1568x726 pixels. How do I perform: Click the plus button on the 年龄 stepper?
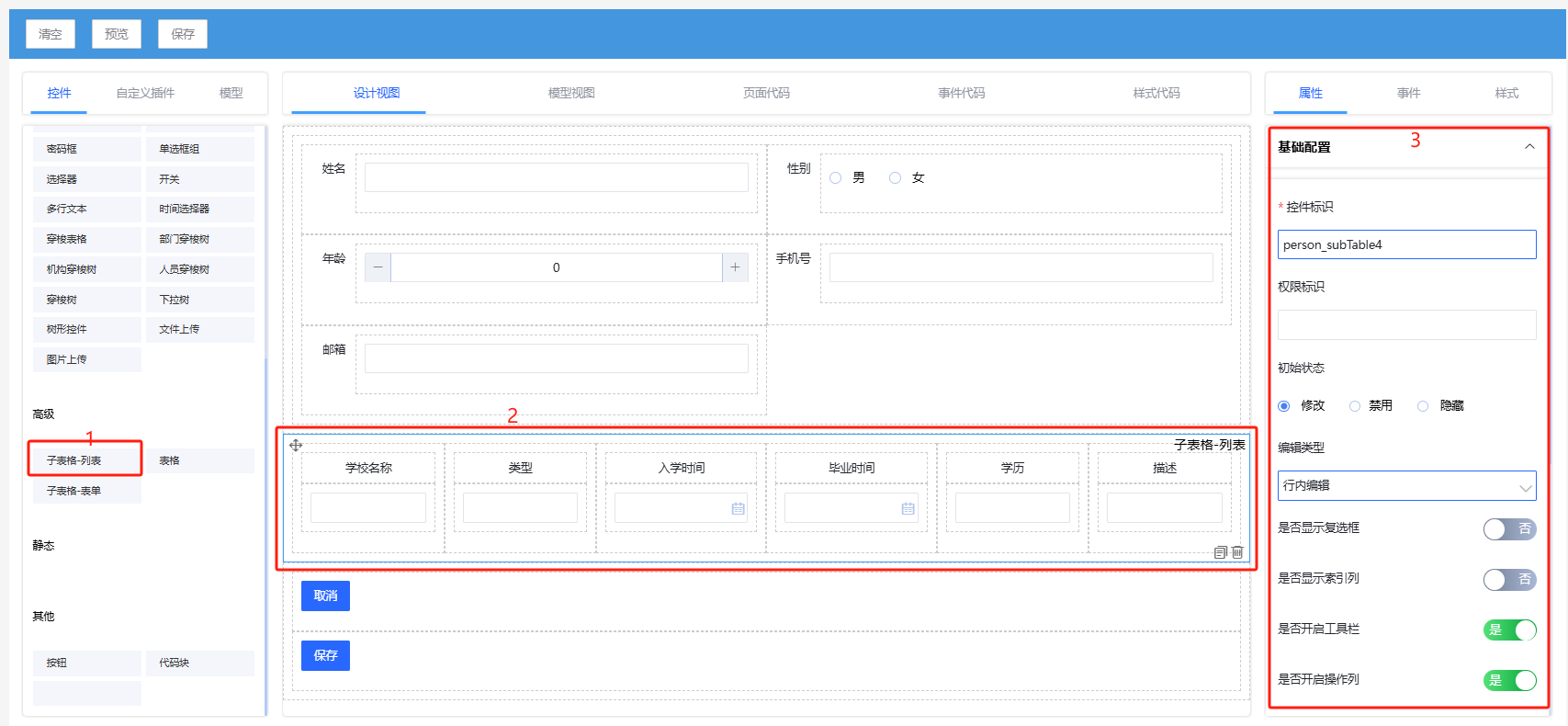click(x=735, y=267)
